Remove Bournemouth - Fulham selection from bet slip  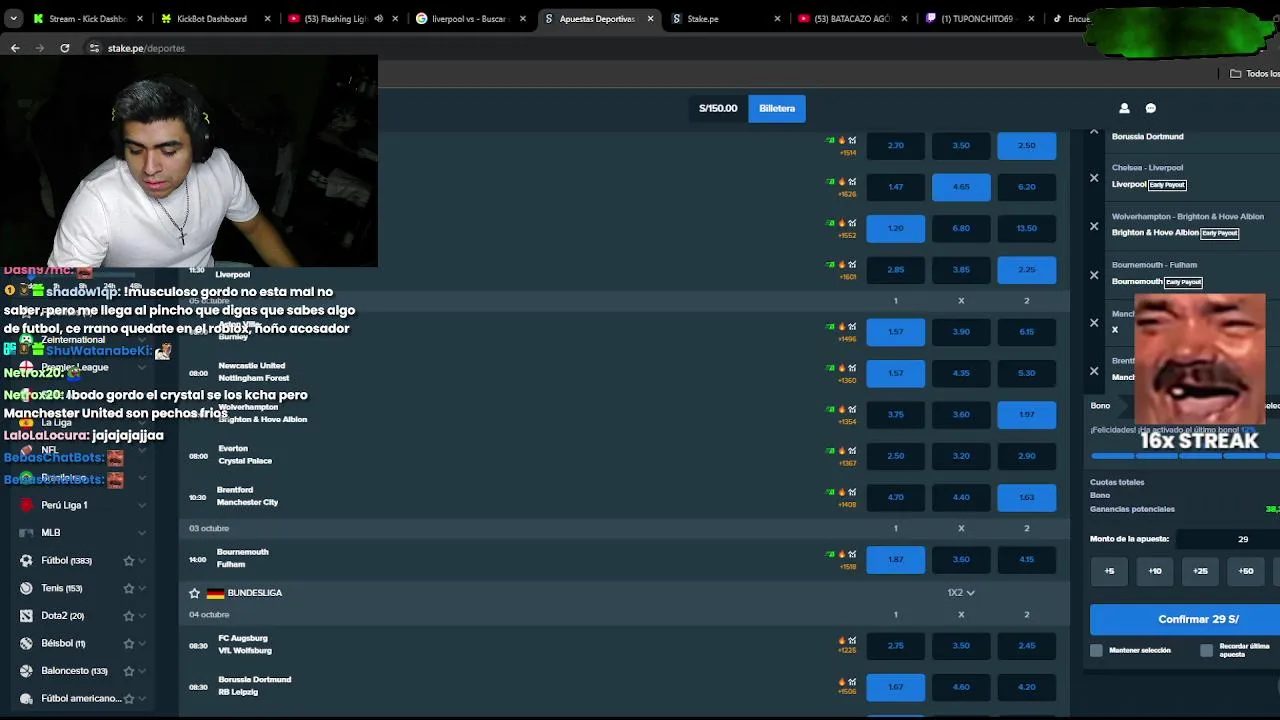pos(1094,275)
